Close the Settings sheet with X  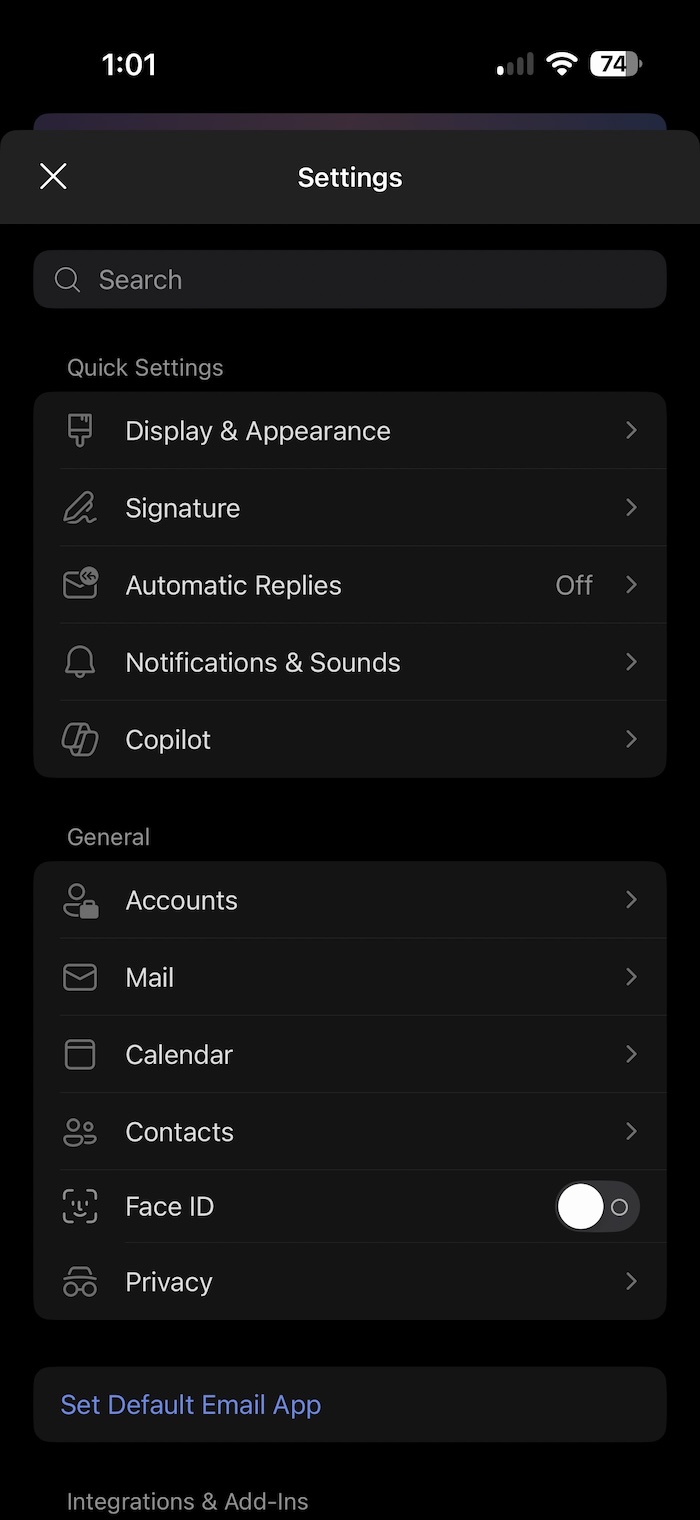pyautogui.click(x=53, y=177)
